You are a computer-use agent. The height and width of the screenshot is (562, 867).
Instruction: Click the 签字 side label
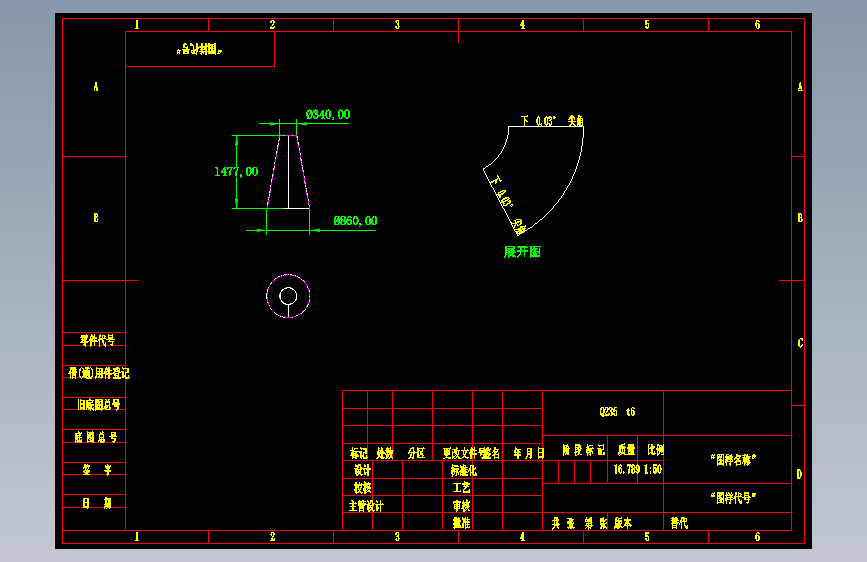97,470
